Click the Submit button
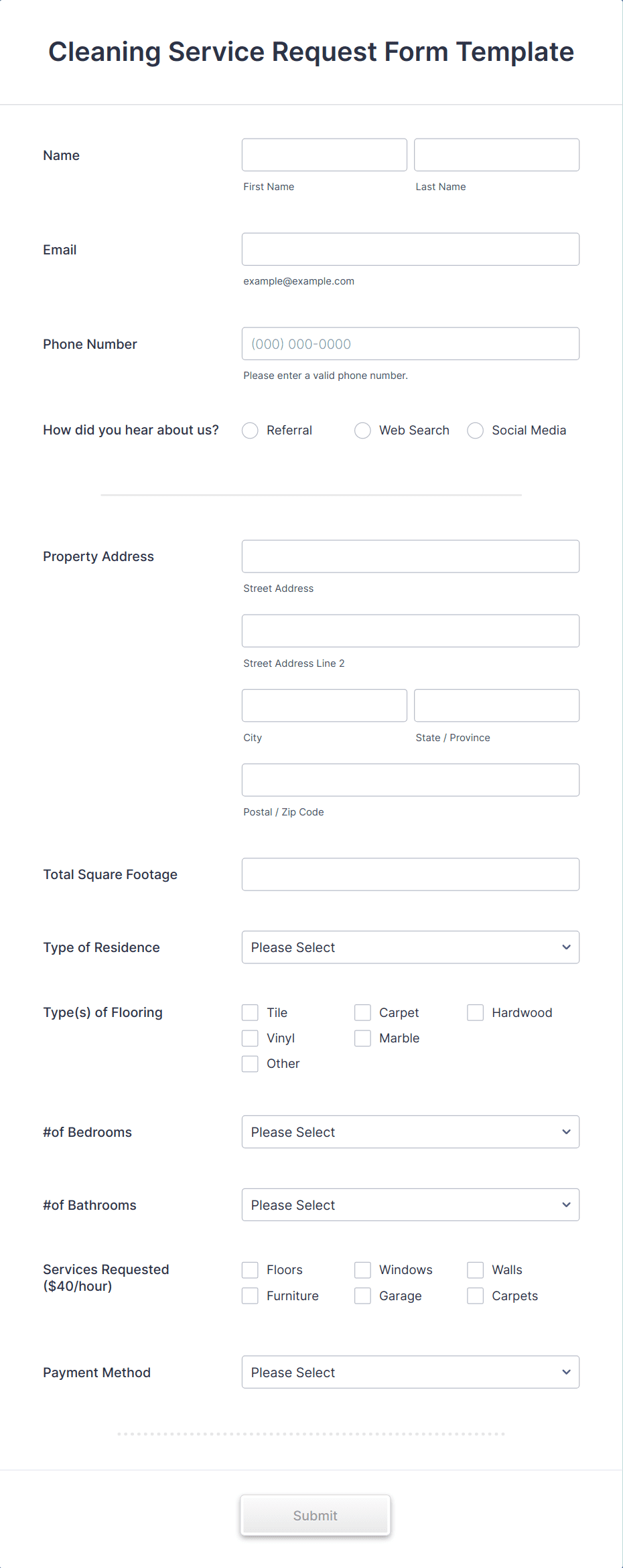Viewport: 623px width, 1568px height. (x=316, y=1515)
